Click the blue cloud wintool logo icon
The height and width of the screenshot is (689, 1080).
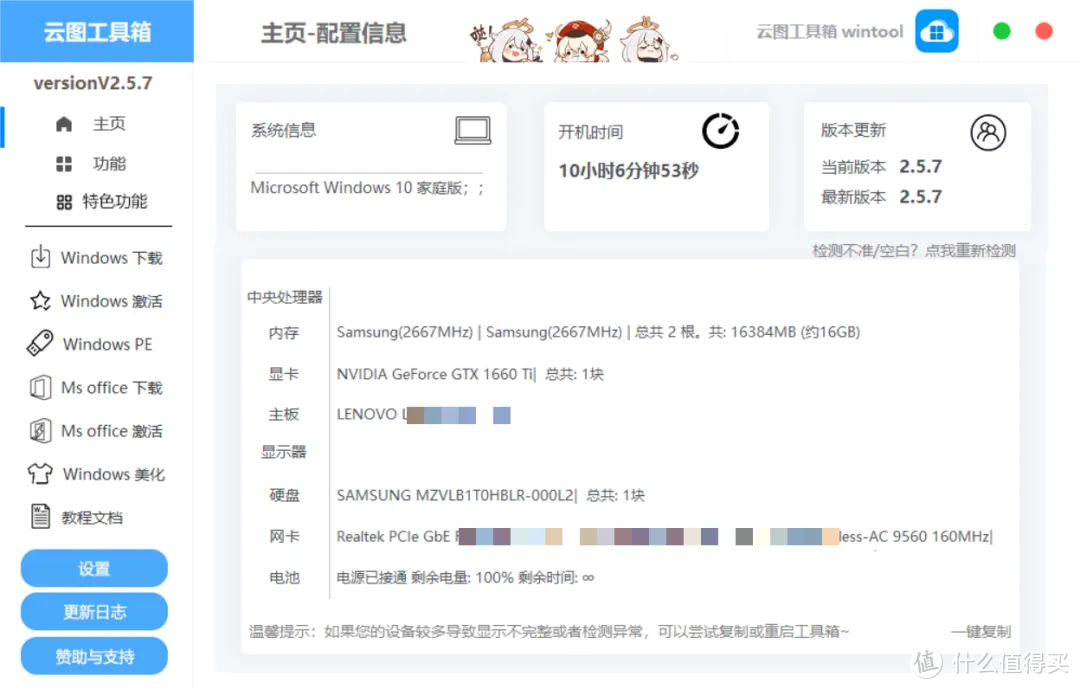[937, 31]
